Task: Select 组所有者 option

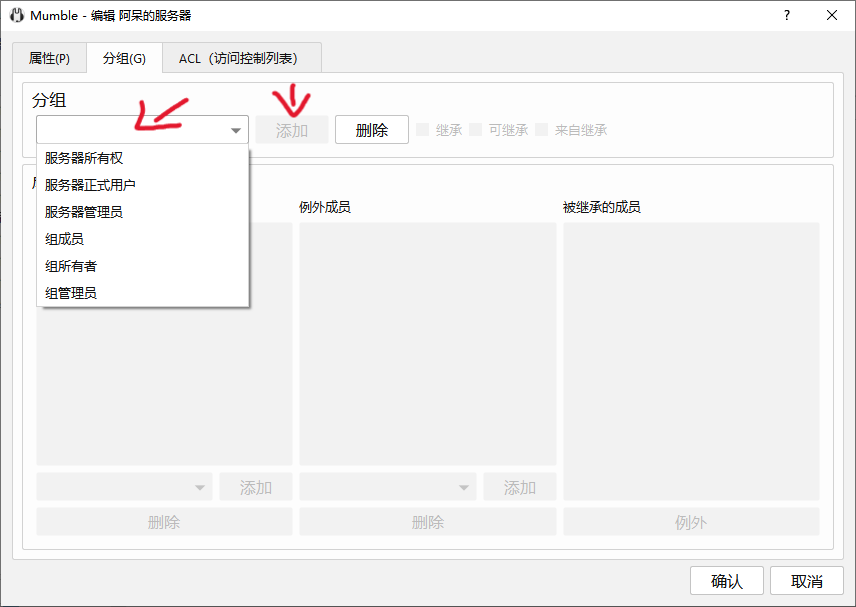Action: (71, 266)
